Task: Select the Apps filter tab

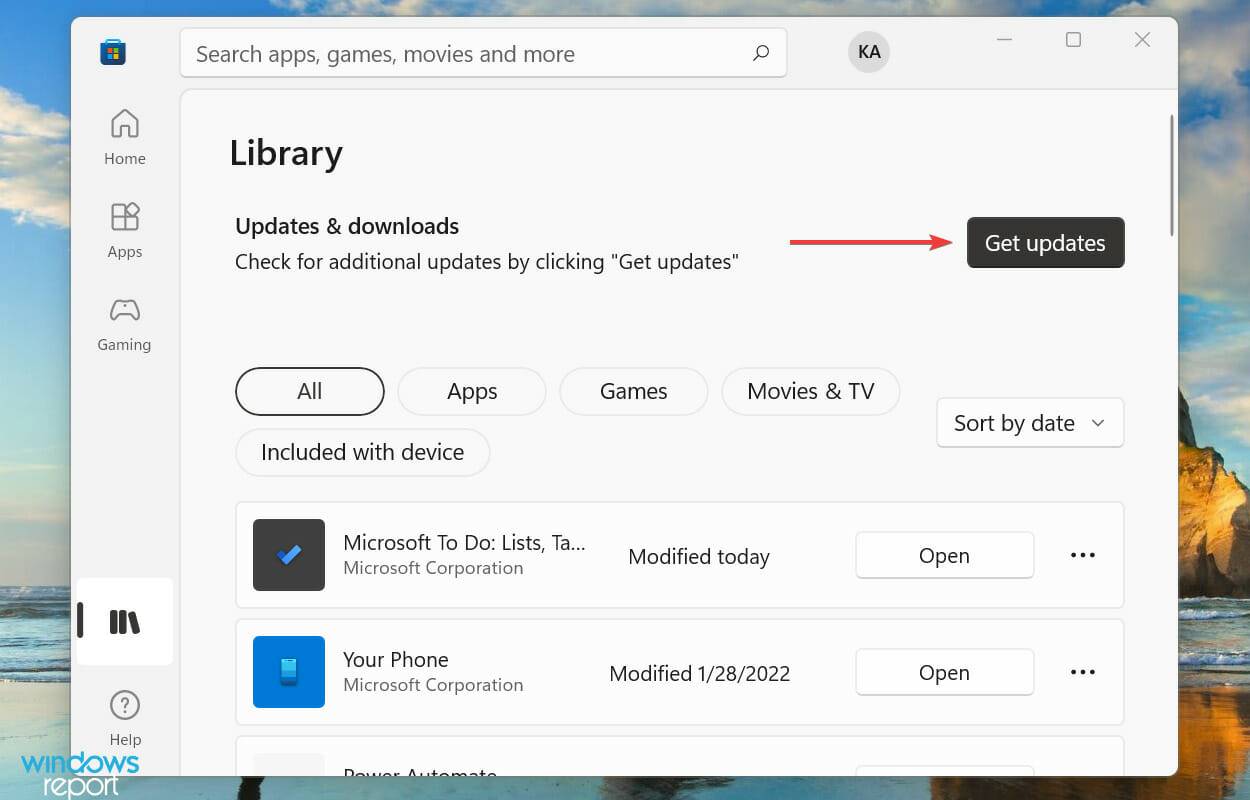Action: (471, 391)
